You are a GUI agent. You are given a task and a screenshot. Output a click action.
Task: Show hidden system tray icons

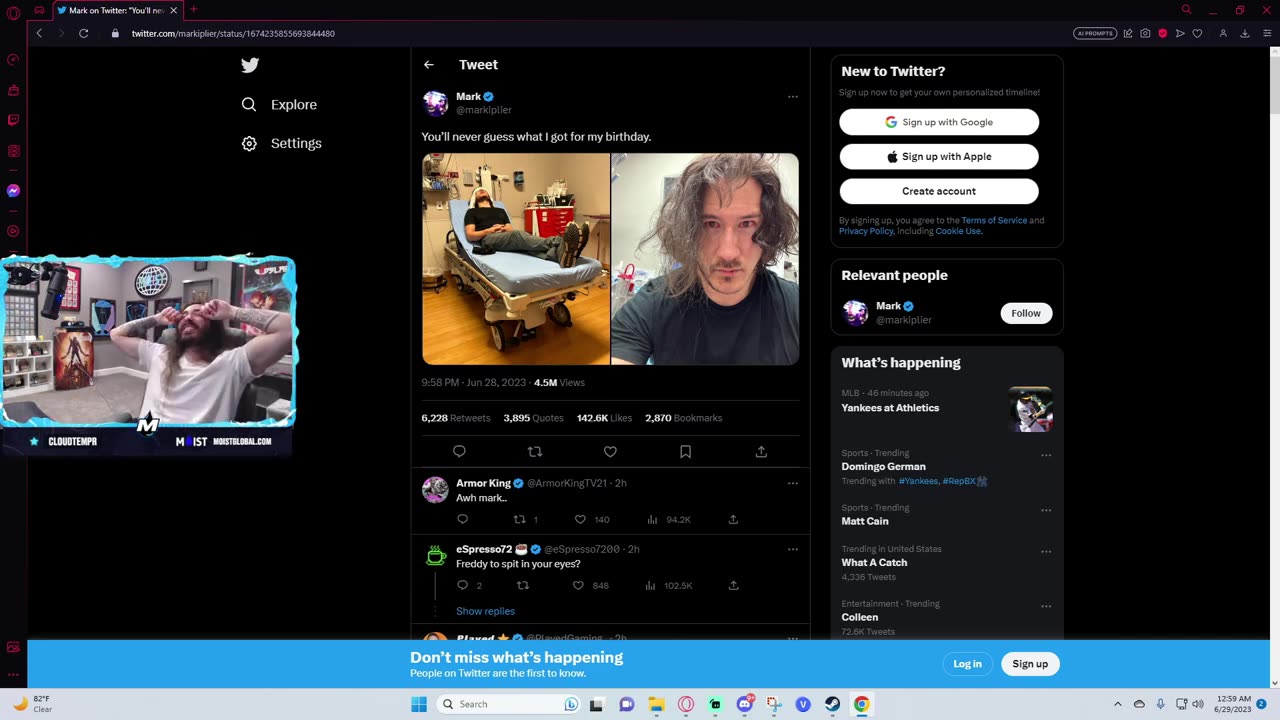1118,704
